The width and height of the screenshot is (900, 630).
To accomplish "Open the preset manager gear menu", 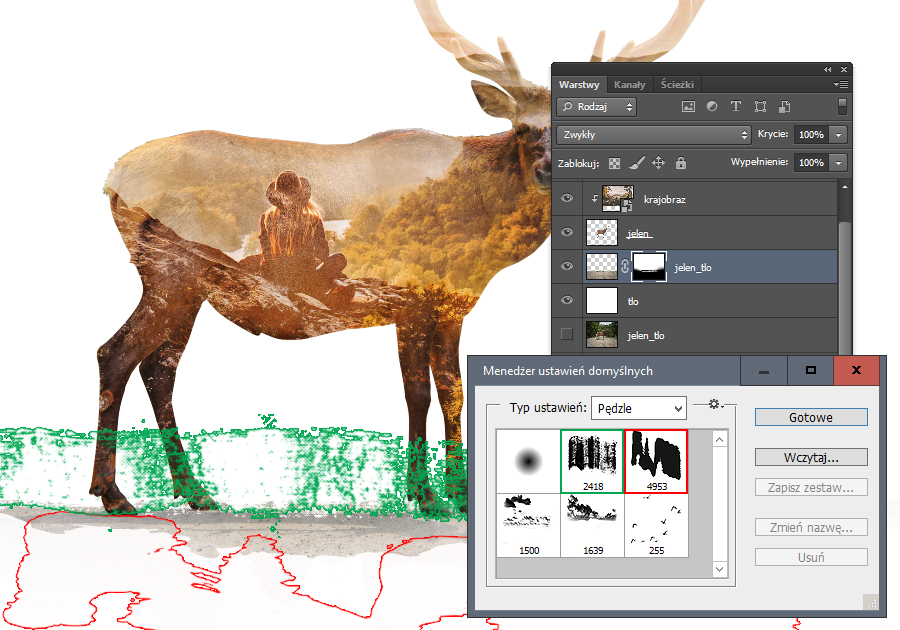I will [714, 404].
